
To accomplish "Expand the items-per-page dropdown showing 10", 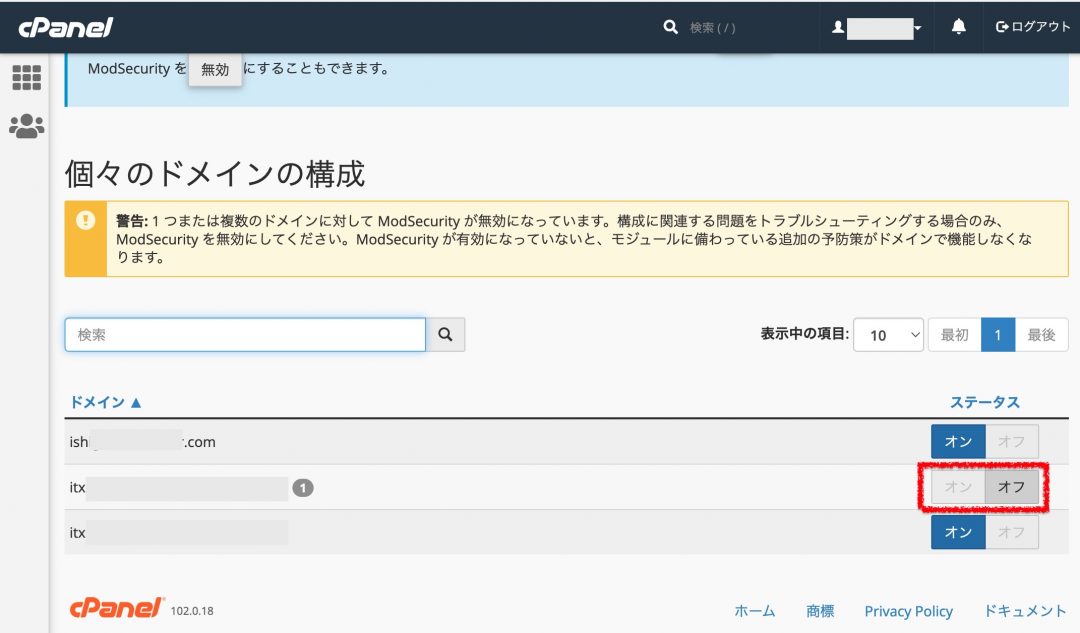I will 887,335.
